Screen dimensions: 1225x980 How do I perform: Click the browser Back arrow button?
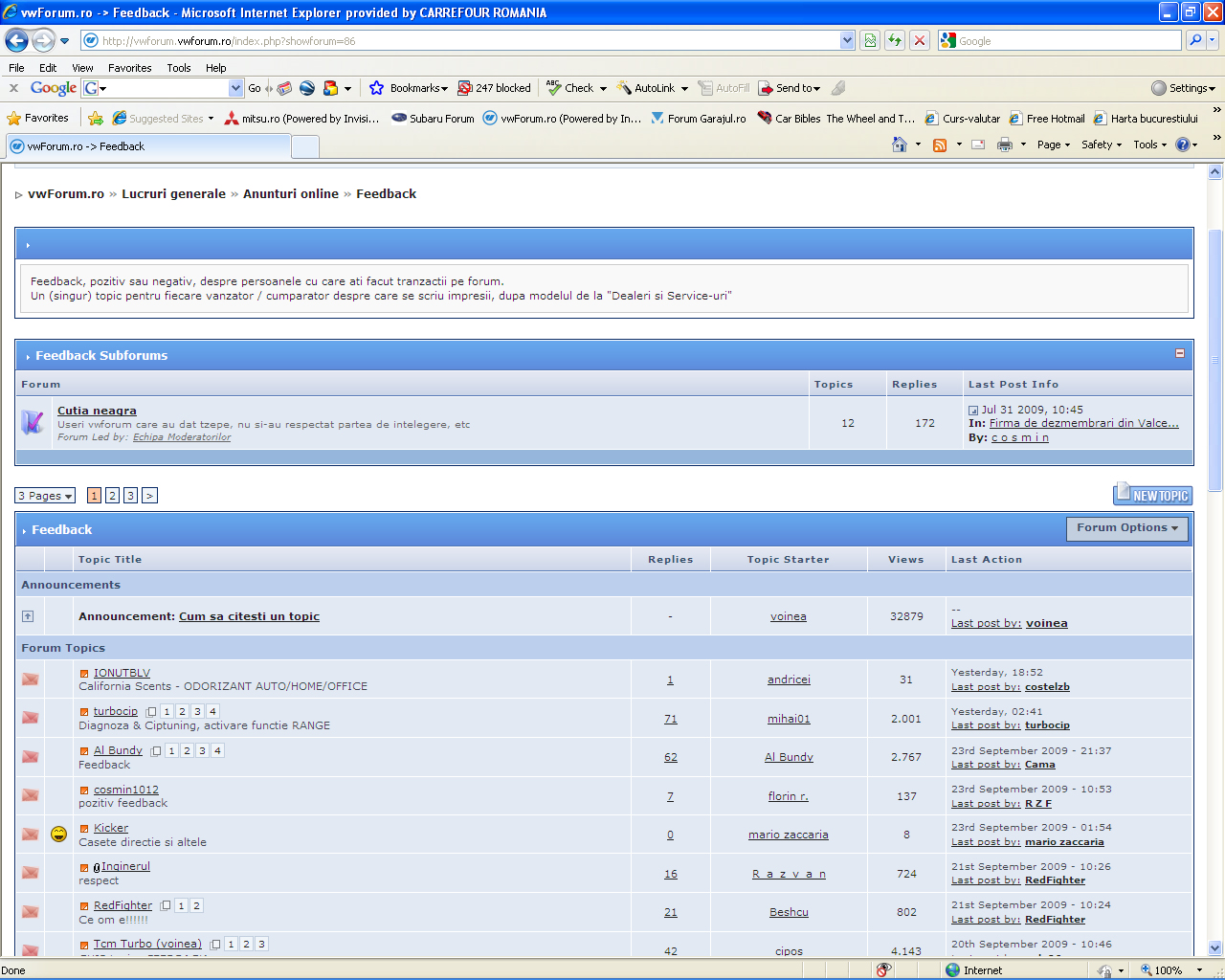pos(16,40)
